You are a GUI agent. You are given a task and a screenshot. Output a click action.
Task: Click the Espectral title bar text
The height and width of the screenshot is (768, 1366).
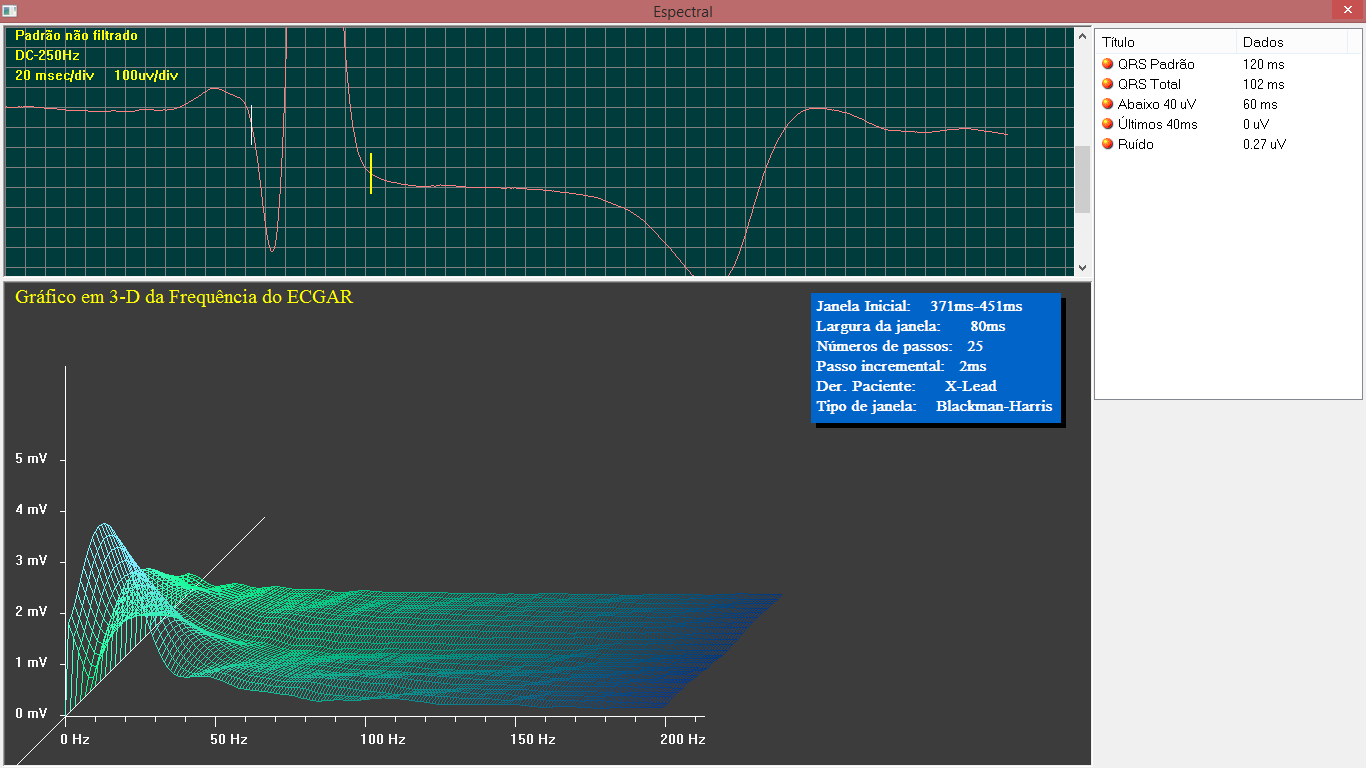pyautogui.click(x=683, y=11)
